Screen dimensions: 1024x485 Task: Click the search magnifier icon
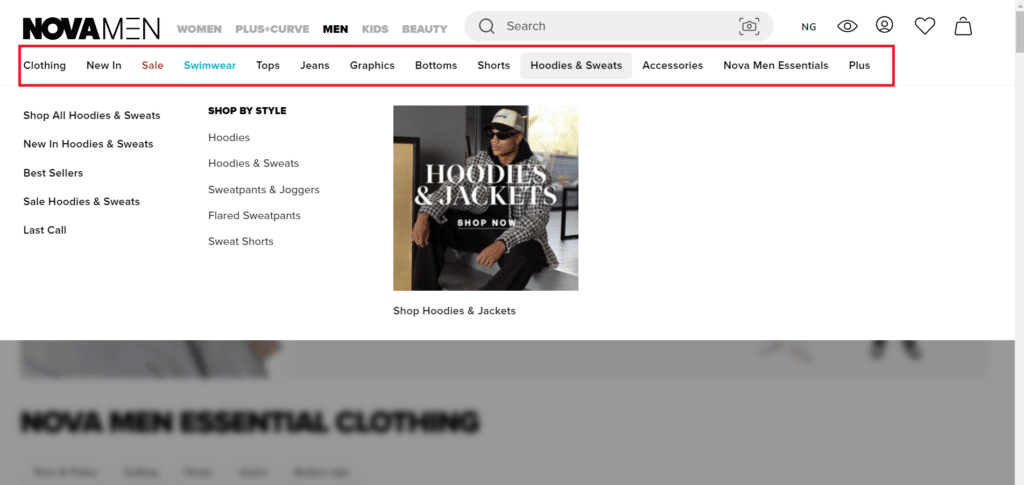487,26
